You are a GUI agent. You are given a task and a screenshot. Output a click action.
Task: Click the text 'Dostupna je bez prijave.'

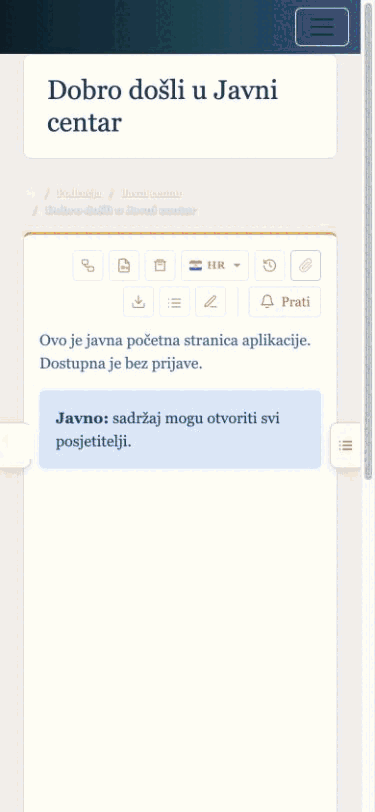tap(121, 364)
